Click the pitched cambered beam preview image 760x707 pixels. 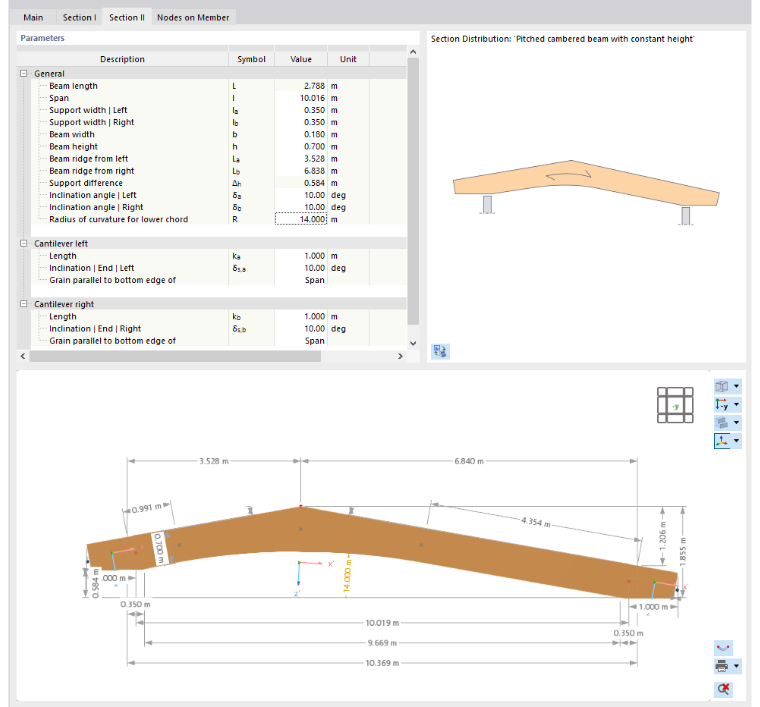coord(586,192)
